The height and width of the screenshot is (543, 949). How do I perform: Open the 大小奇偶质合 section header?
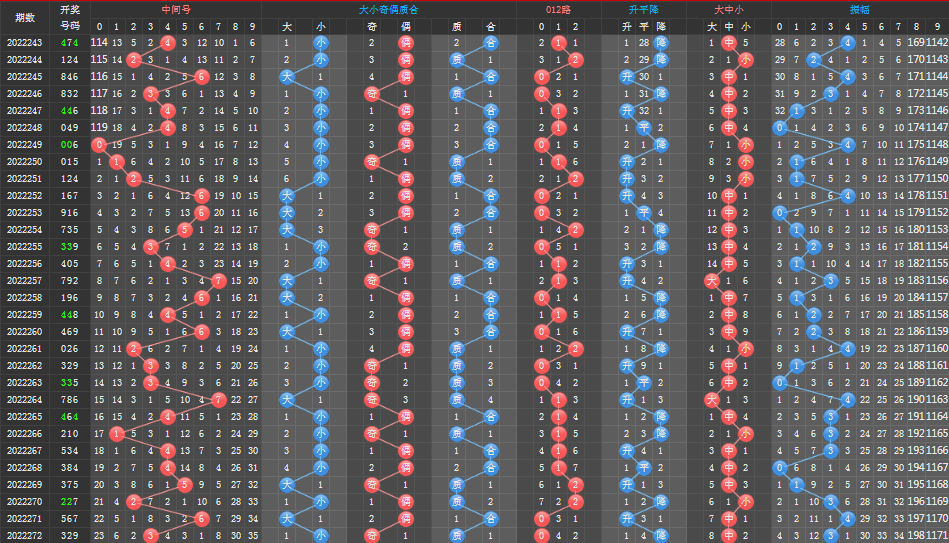tap(388, 10)
